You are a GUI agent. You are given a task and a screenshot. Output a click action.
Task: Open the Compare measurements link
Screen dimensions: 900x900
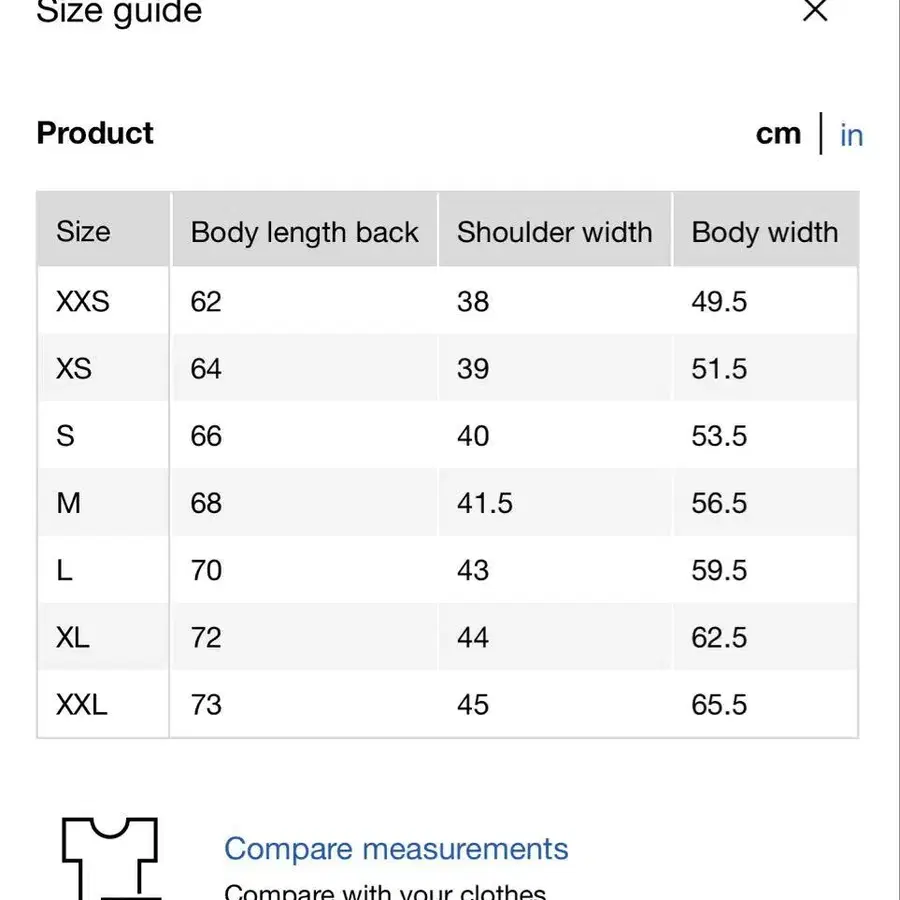click(396, 849)
